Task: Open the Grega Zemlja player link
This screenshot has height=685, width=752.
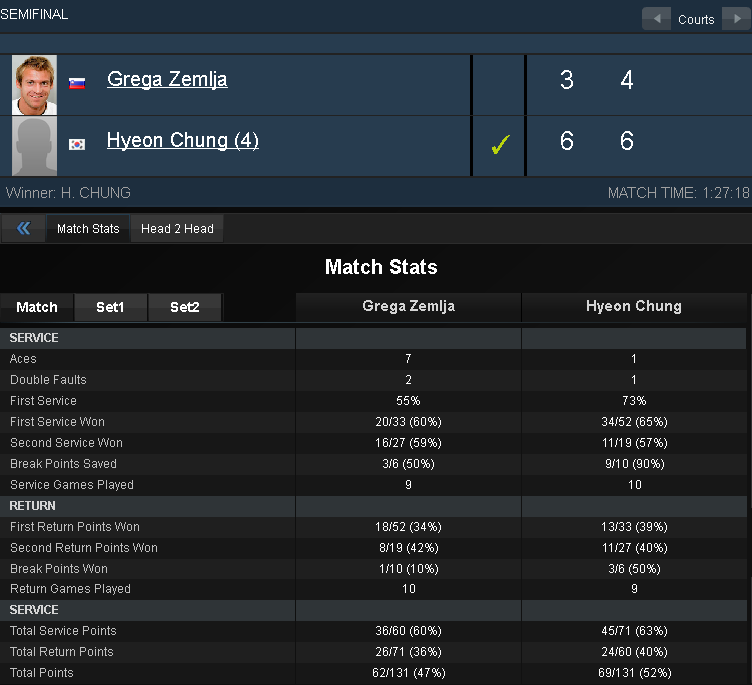Action: (167, 79)
